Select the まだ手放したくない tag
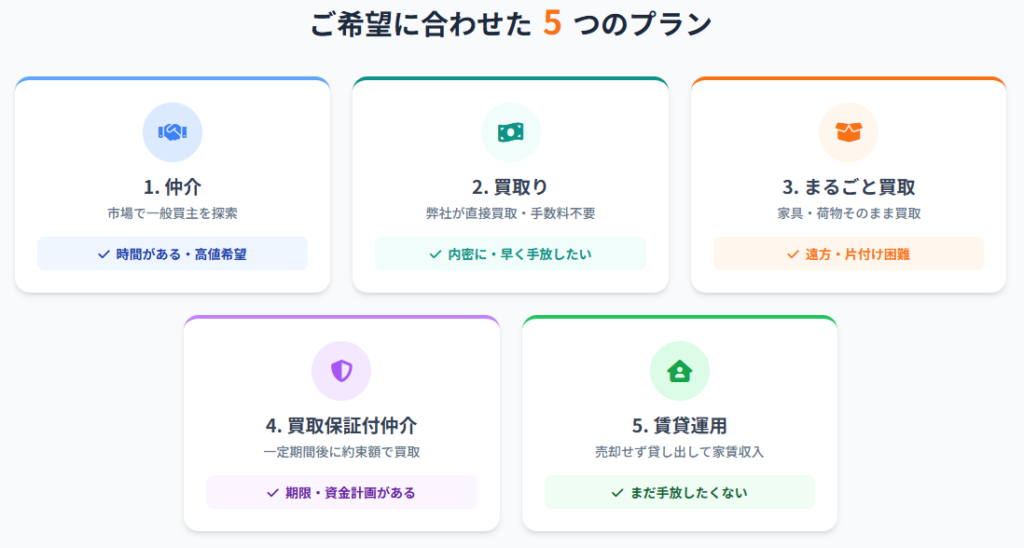Viewport: 1024px width, 548px height. click(x=679, y=492)
